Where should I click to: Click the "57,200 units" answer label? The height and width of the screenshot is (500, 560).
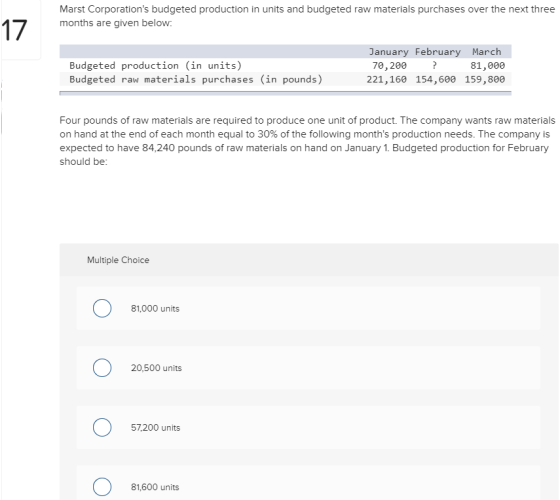tap(155, 428)
